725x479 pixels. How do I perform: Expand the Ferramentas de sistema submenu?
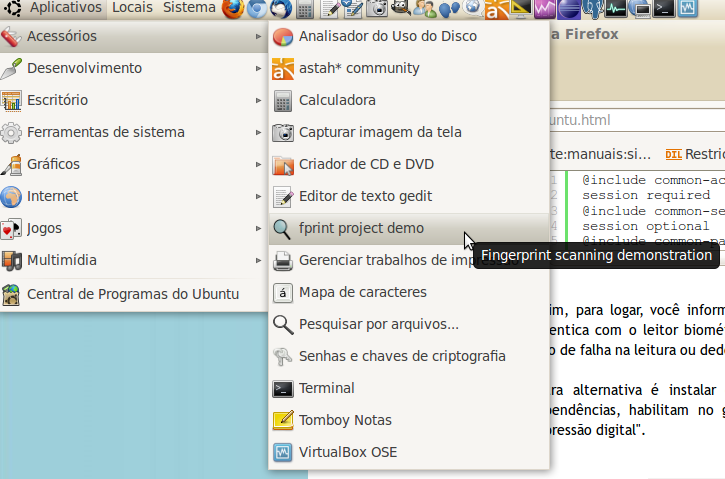click(x=105, y=132)
